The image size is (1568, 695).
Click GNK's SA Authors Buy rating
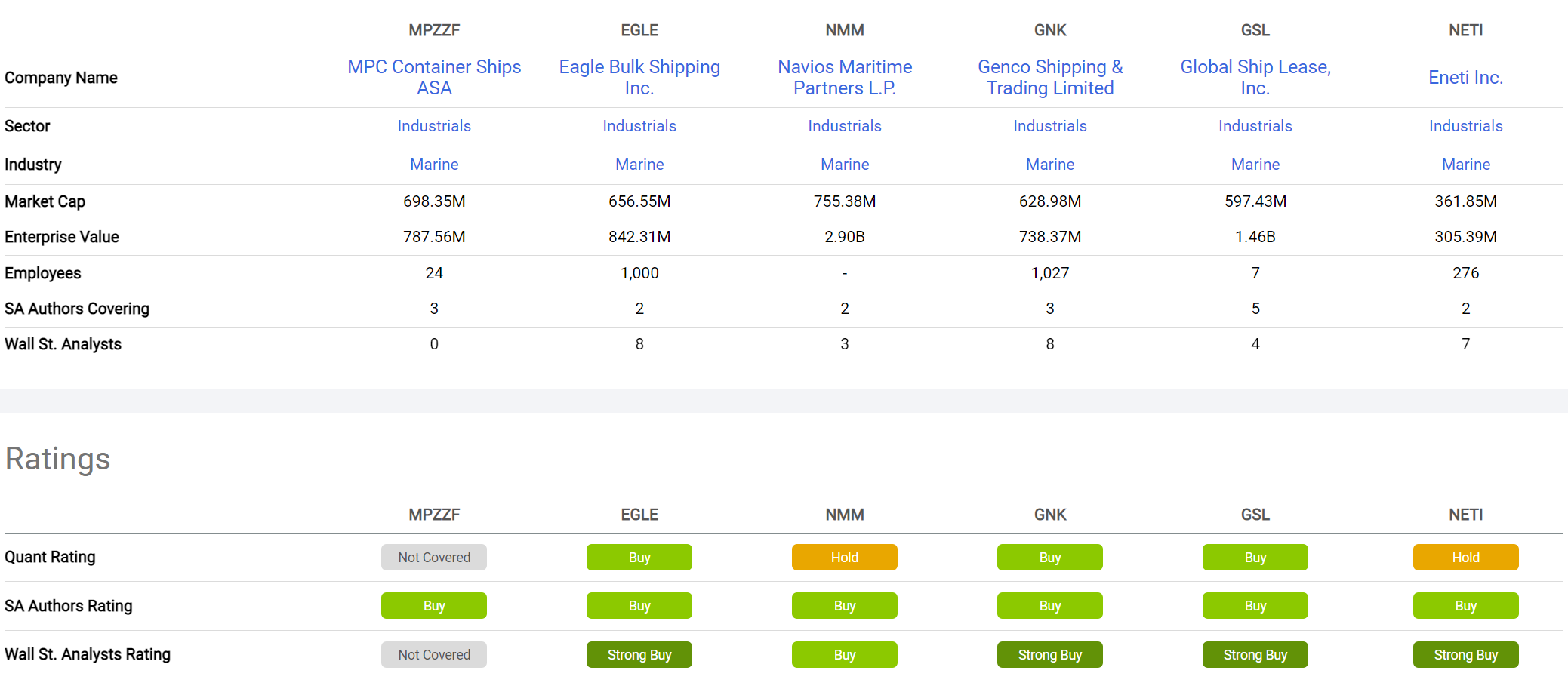pos(1050,606)
